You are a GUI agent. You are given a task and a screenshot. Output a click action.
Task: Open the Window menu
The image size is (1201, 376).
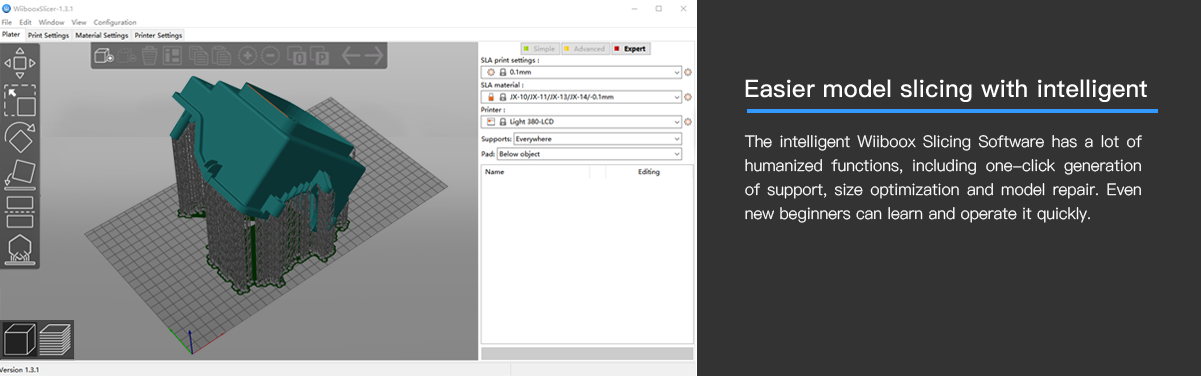51,22
